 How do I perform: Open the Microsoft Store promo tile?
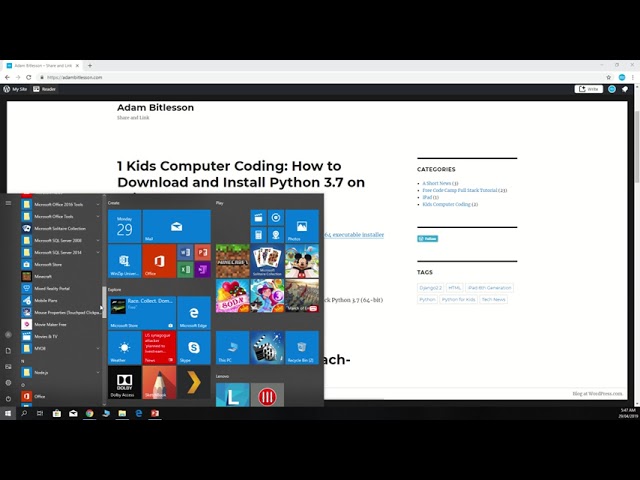[142, 313]
